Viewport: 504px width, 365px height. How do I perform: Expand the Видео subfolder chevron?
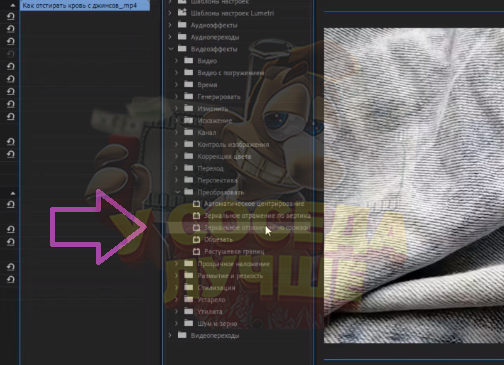coord(177,61)
